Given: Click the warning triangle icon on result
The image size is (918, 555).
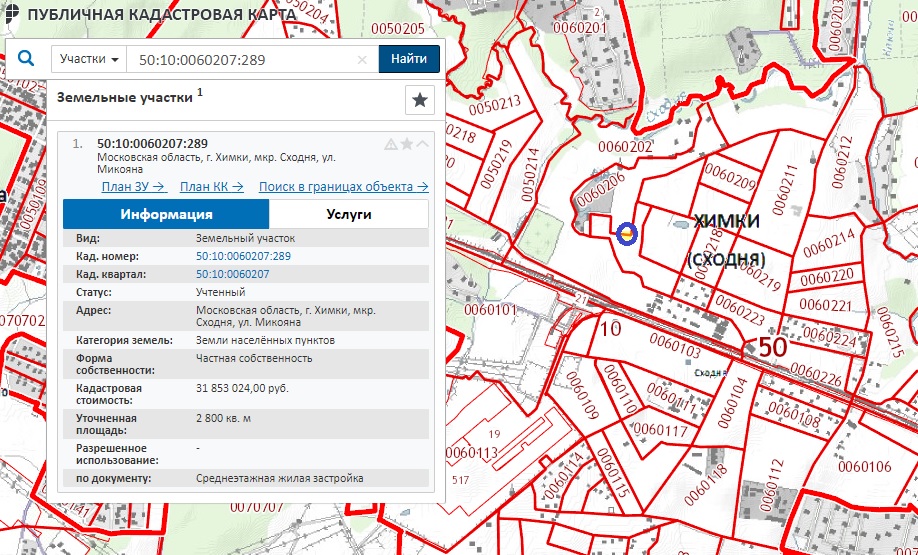Looking at the screenshot, I should (391, 144).
